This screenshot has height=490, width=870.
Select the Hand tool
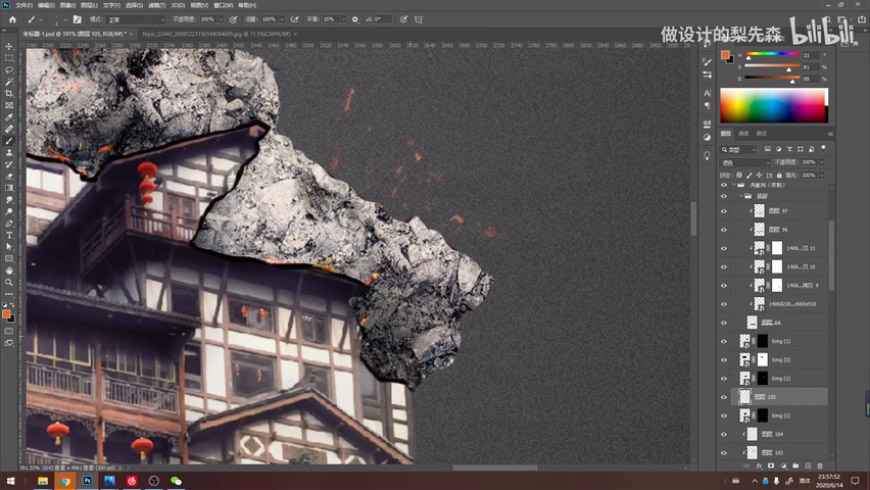(x=9, y=270)
